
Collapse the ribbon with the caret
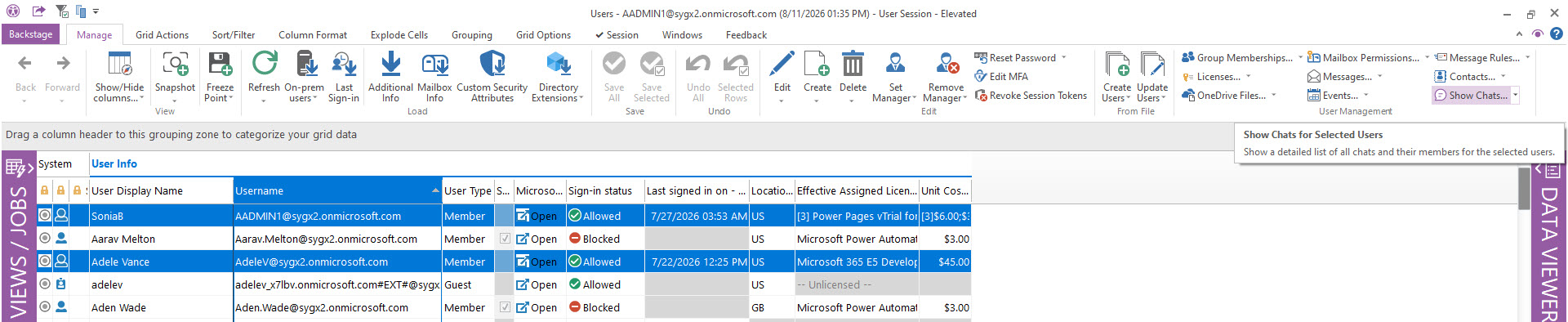1519,34
